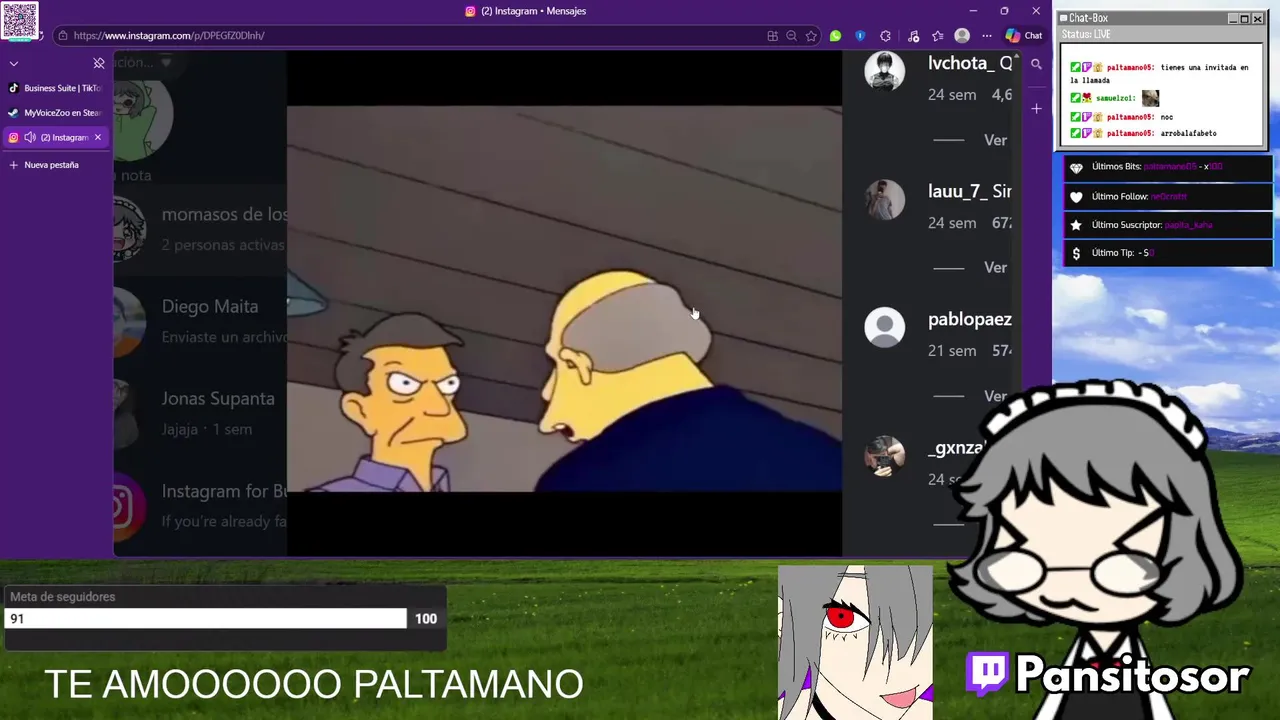View site info lock icon
The image size is (1280, 720).
coord(63,36)
